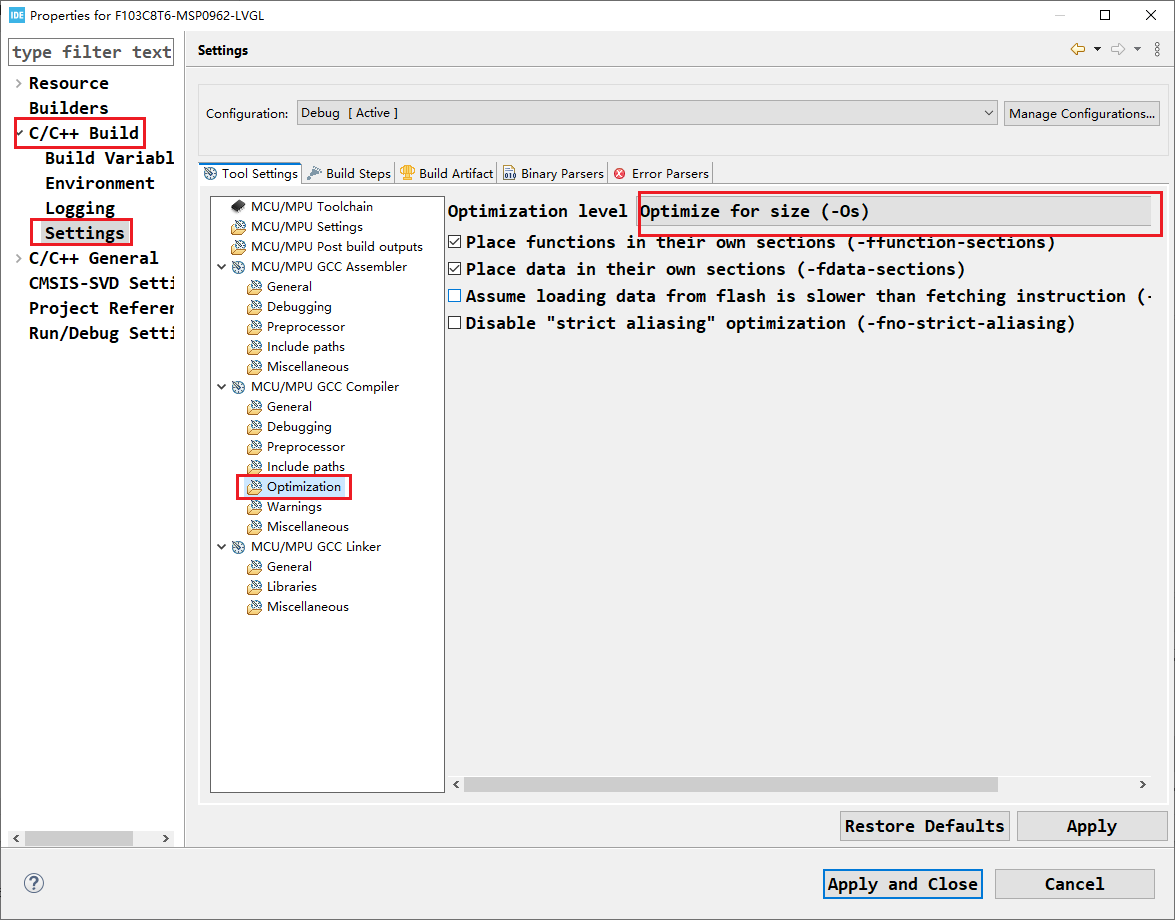1175x920 pixels.
Task: Switch to the Build Steps tab
Action: coord(350,173)
